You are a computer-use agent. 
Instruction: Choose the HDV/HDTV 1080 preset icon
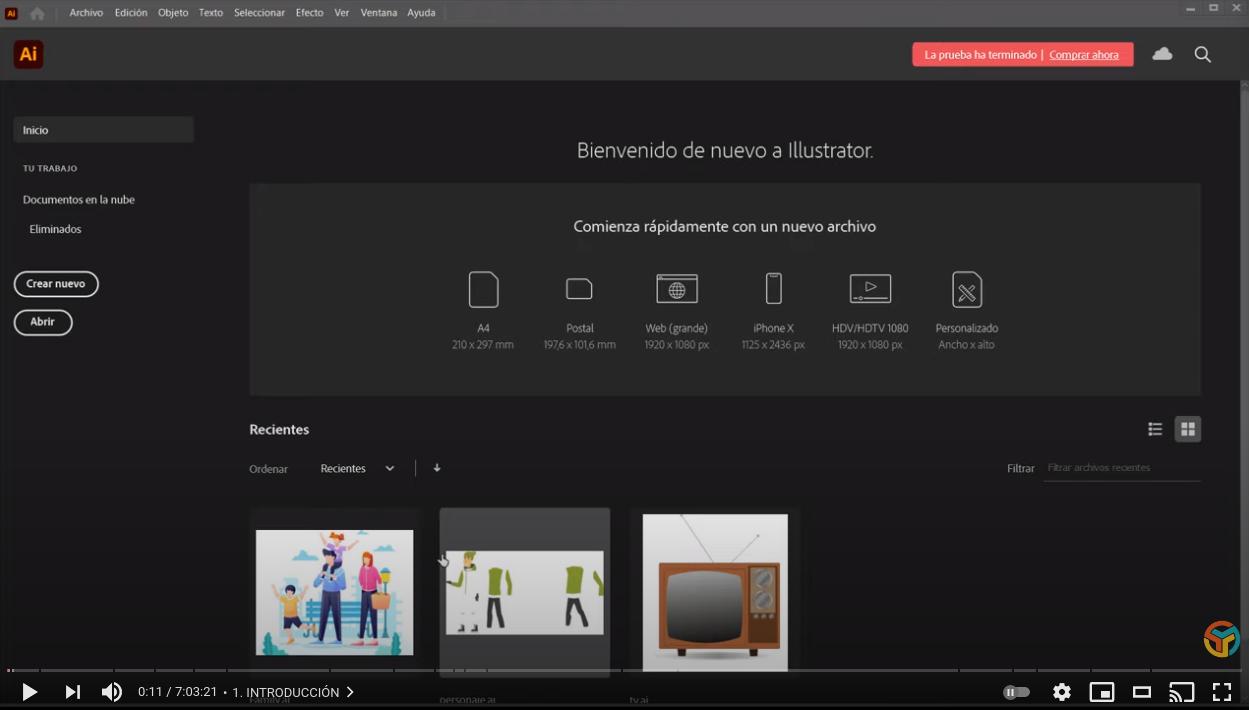870,288
